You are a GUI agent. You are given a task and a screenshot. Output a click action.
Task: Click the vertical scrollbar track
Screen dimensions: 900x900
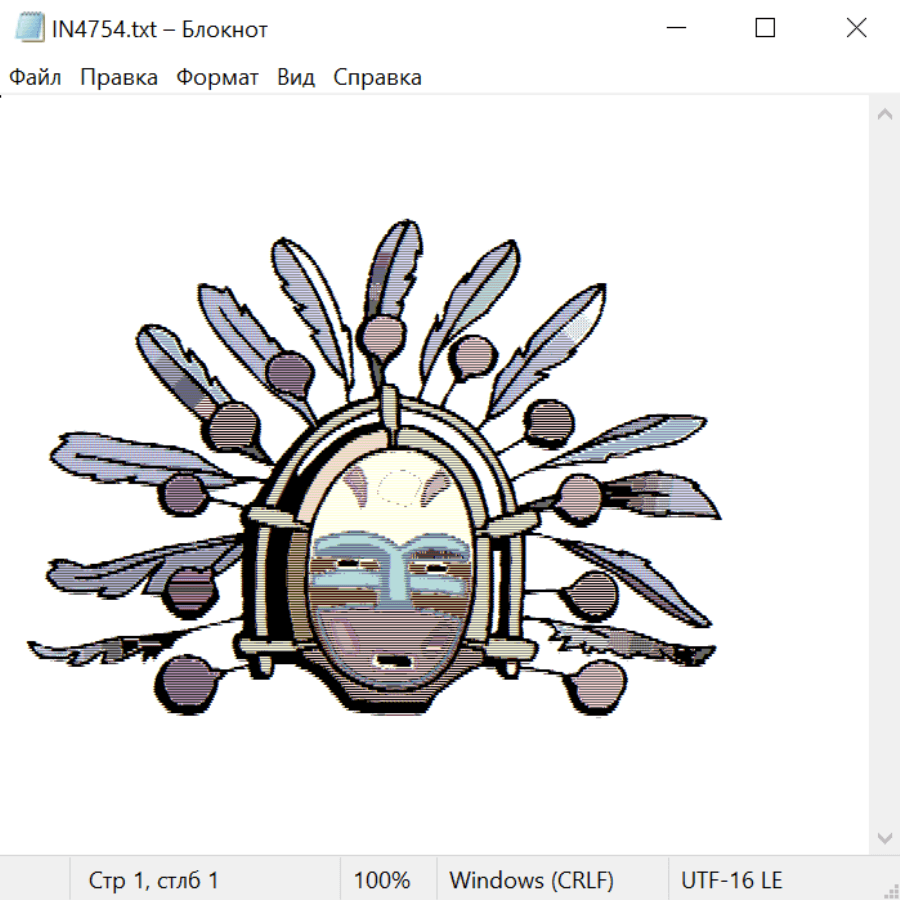pyautogui.click(x=884, y=470)
